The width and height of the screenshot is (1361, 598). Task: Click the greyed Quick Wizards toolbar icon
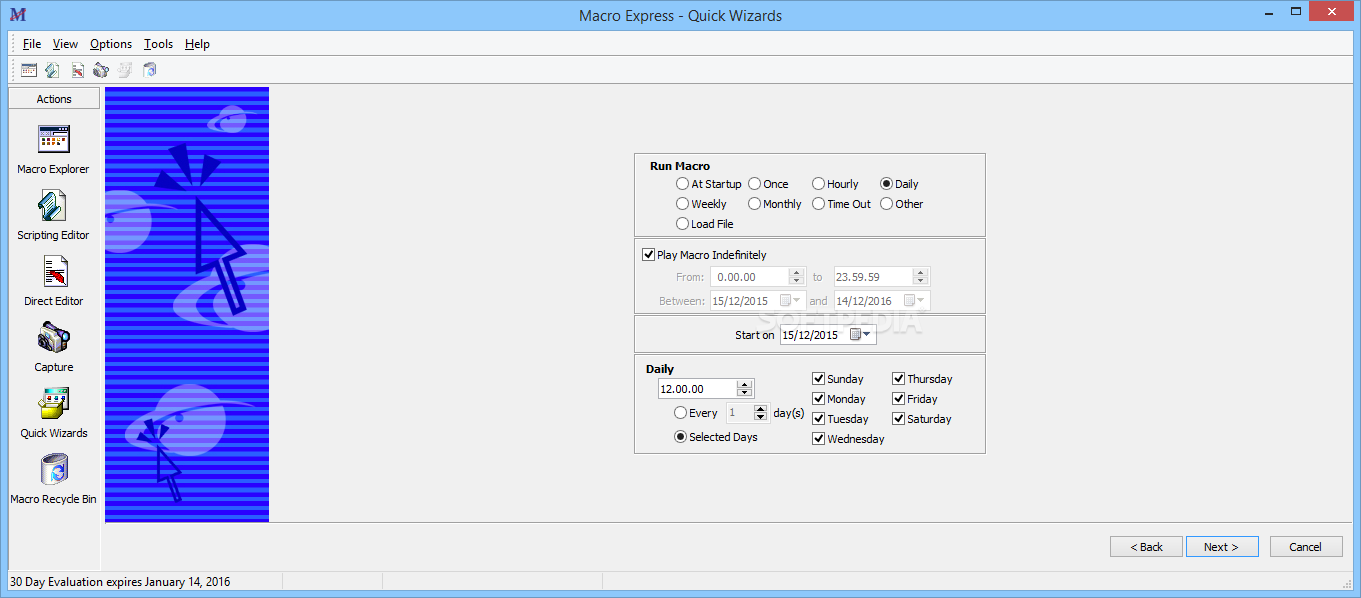125,70
